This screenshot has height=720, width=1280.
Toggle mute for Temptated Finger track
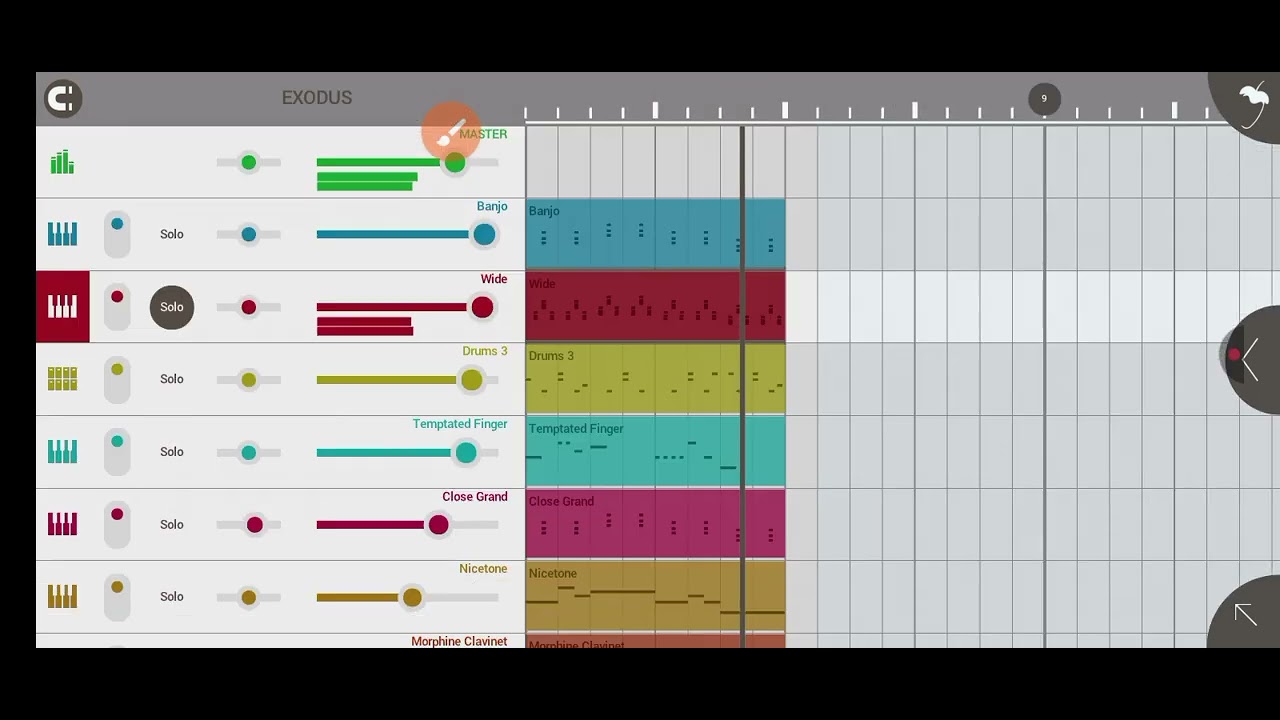click(117, 452)
